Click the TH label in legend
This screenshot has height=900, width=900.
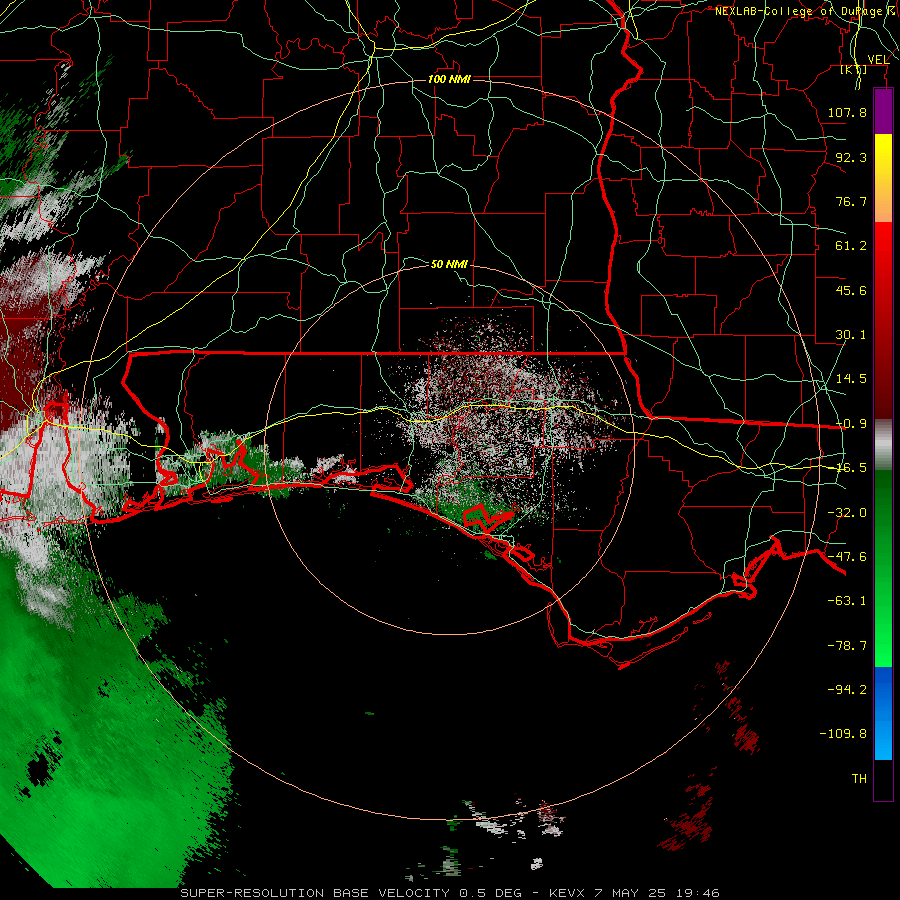coord(859,779)
